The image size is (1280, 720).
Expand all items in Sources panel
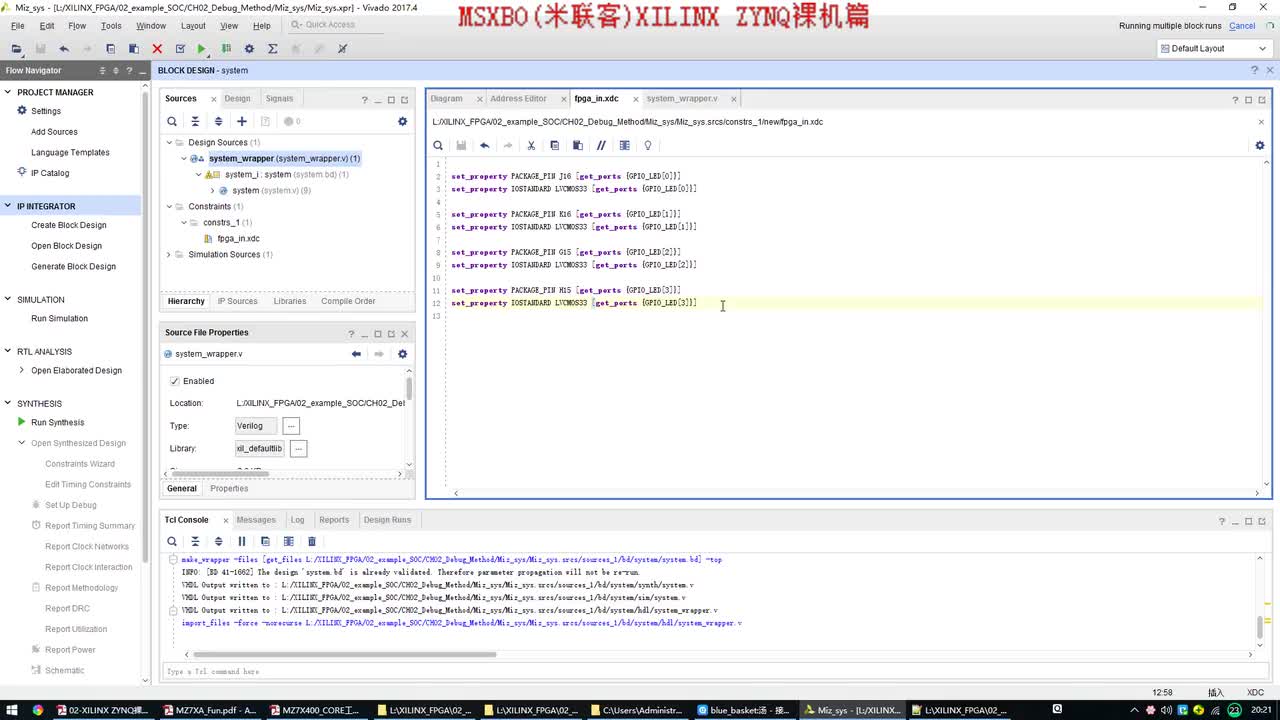point(218,121)
